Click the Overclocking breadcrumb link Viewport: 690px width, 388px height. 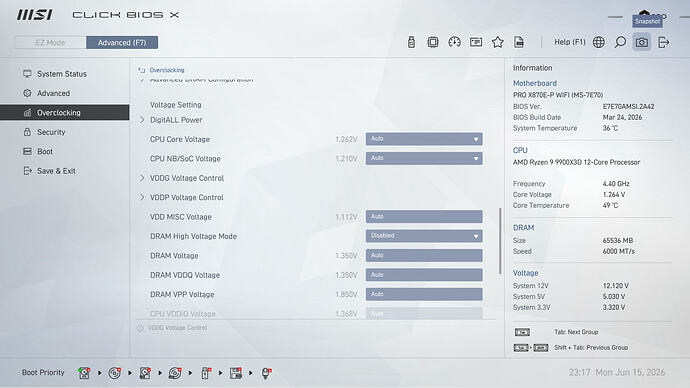(167, 70)
